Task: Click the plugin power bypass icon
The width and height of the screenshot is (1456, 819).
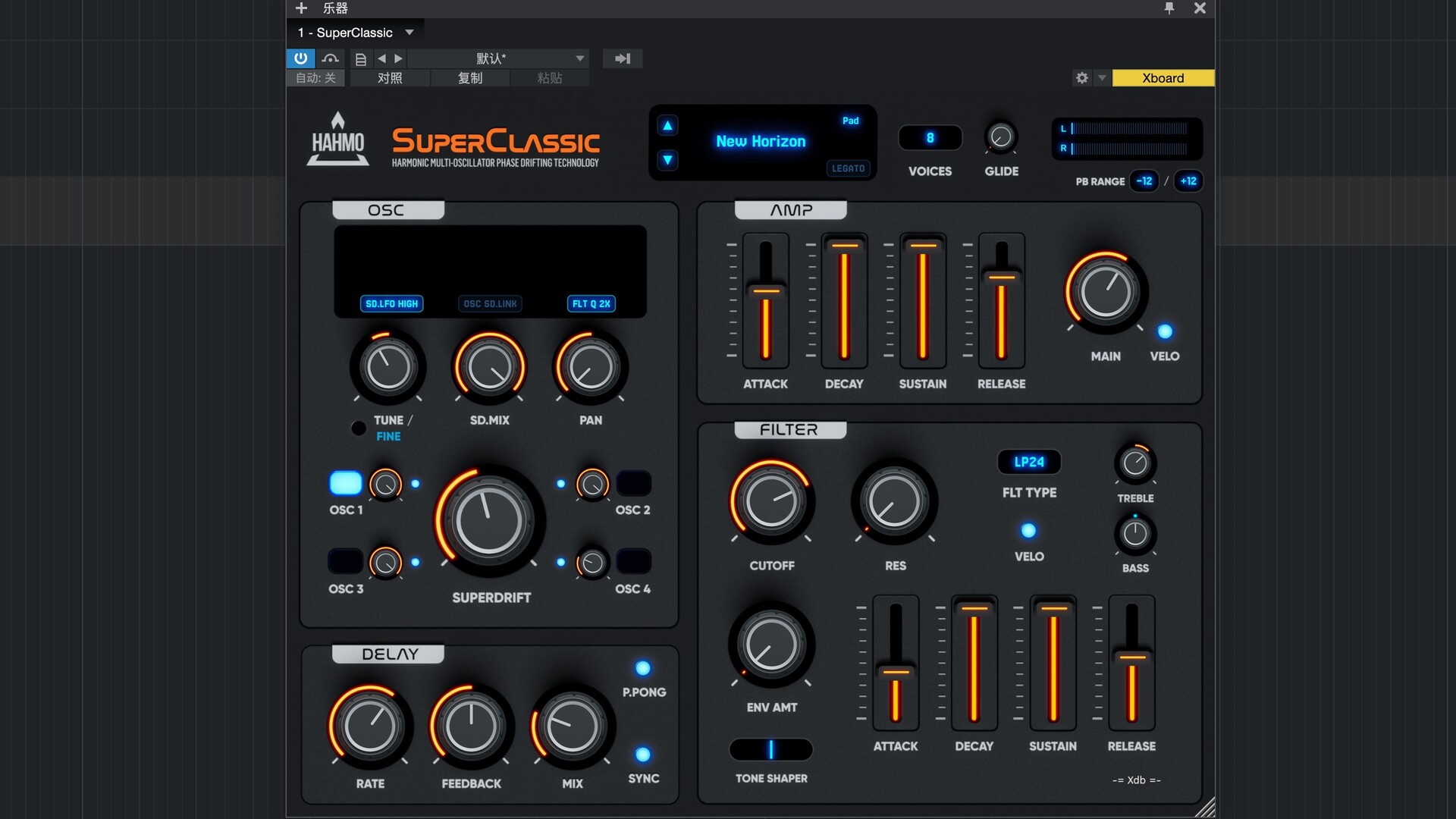Action: (300, 58)
